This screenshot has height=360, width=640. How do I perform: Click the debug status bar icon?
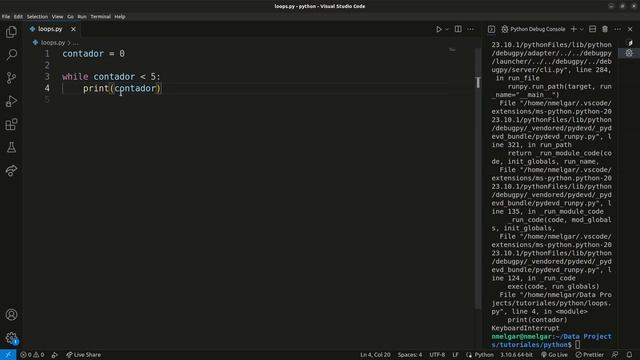click(54, 355)
